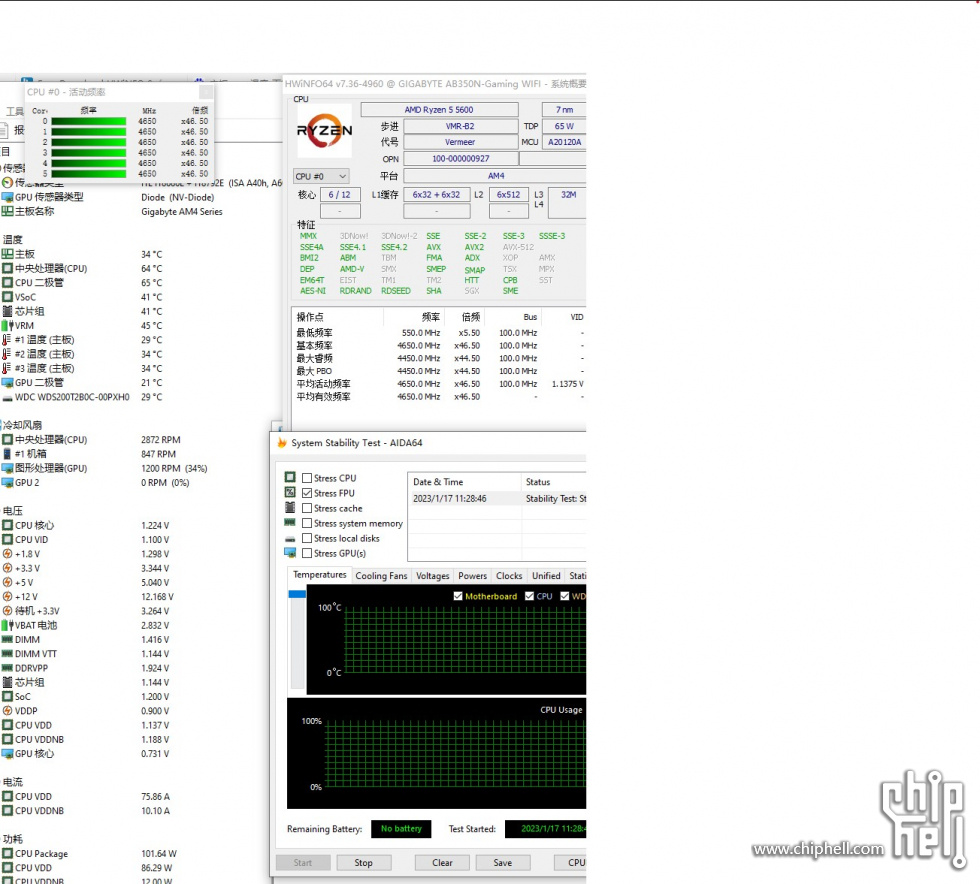The image size is (980, 884).
Task: Toggle Motherboard graph checkbox
Action: pos(458,596)
